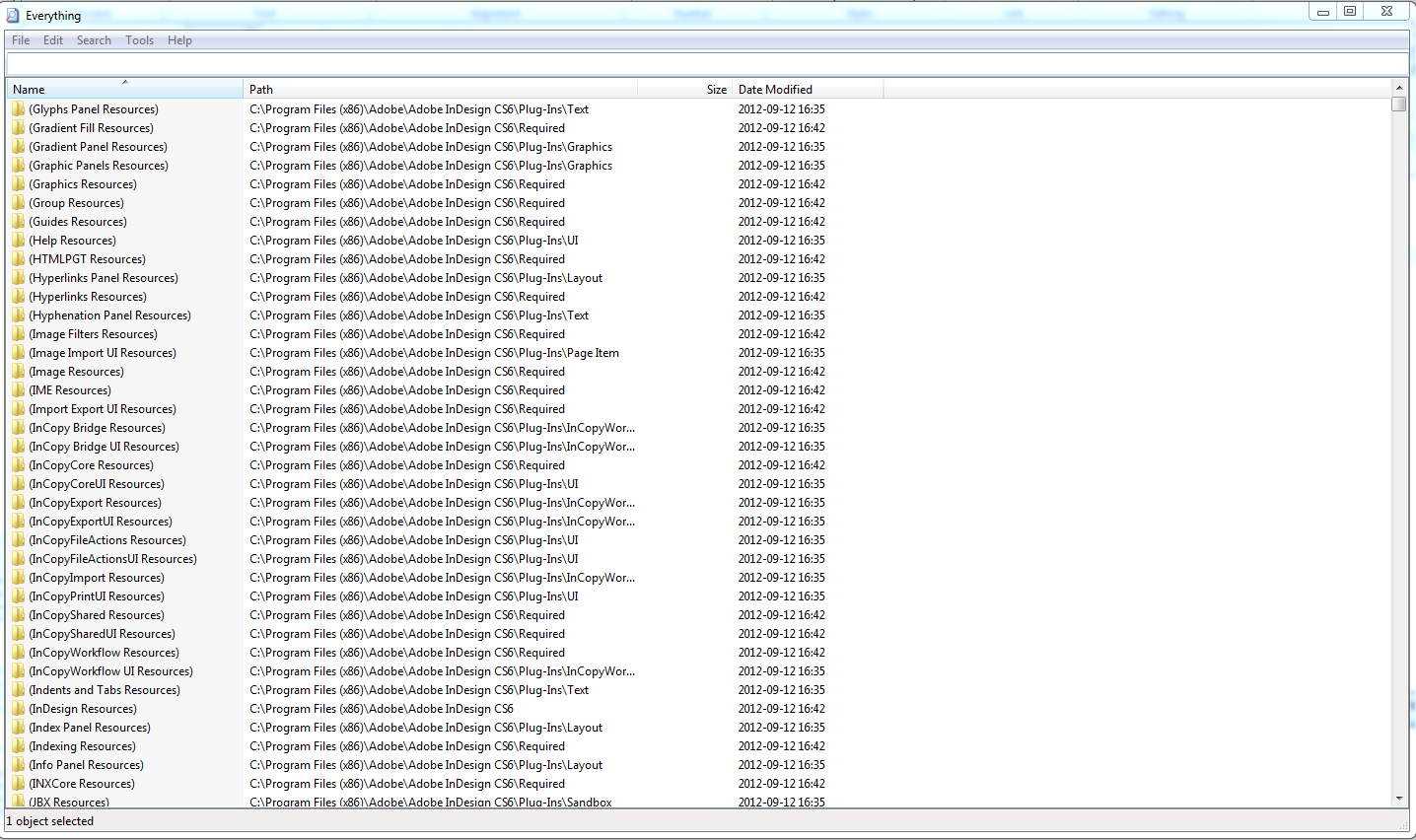Viewport: 1416px width, 840px height.
Task: Click path cell of (InDesign Resources) row
Action: click(382, 709)
